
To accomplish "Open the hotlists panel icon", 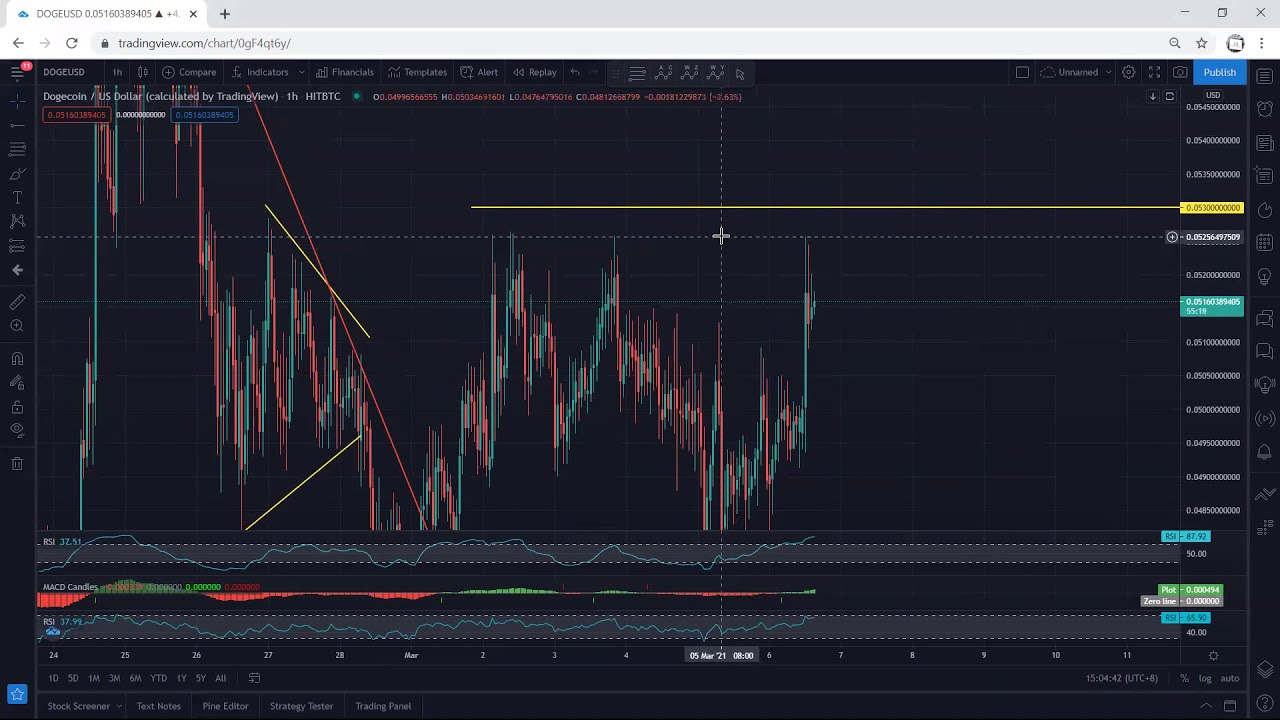I will (x=1265, y=210).
